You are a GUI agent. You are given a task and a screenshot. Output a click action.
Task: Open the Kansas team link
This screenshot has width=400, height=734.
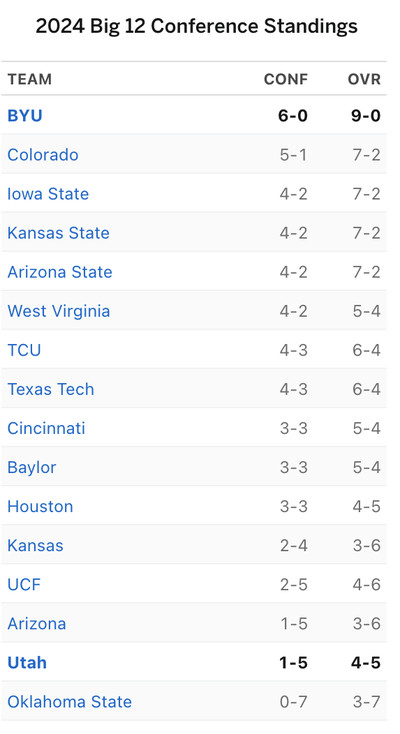35,545
